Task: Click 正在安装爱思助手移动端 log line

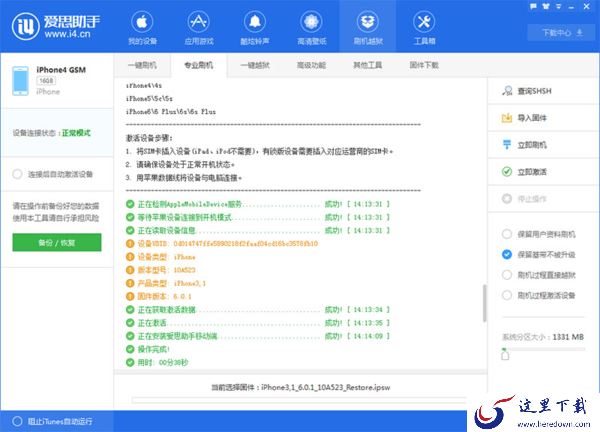Action: point(258,336)
